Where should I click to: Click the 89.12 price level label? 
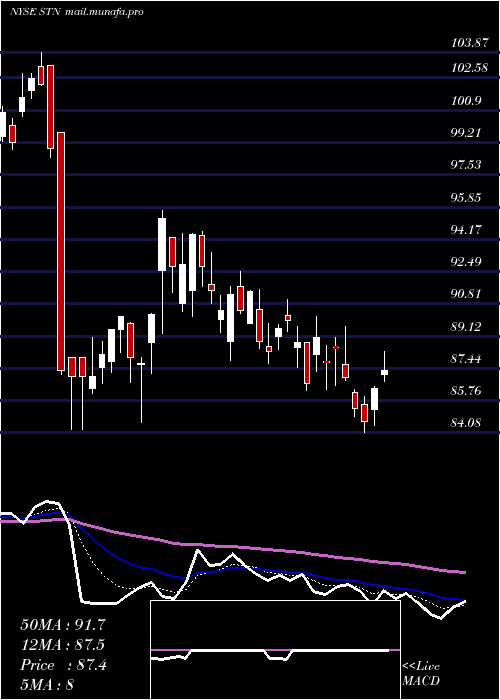pos(467,326)
